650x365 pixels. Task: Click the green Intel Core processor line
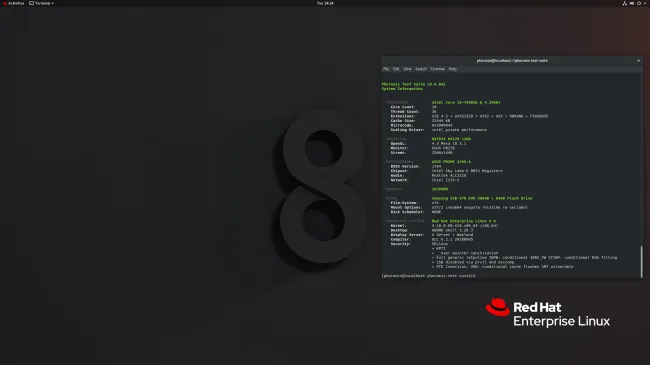tap(466, 102)
